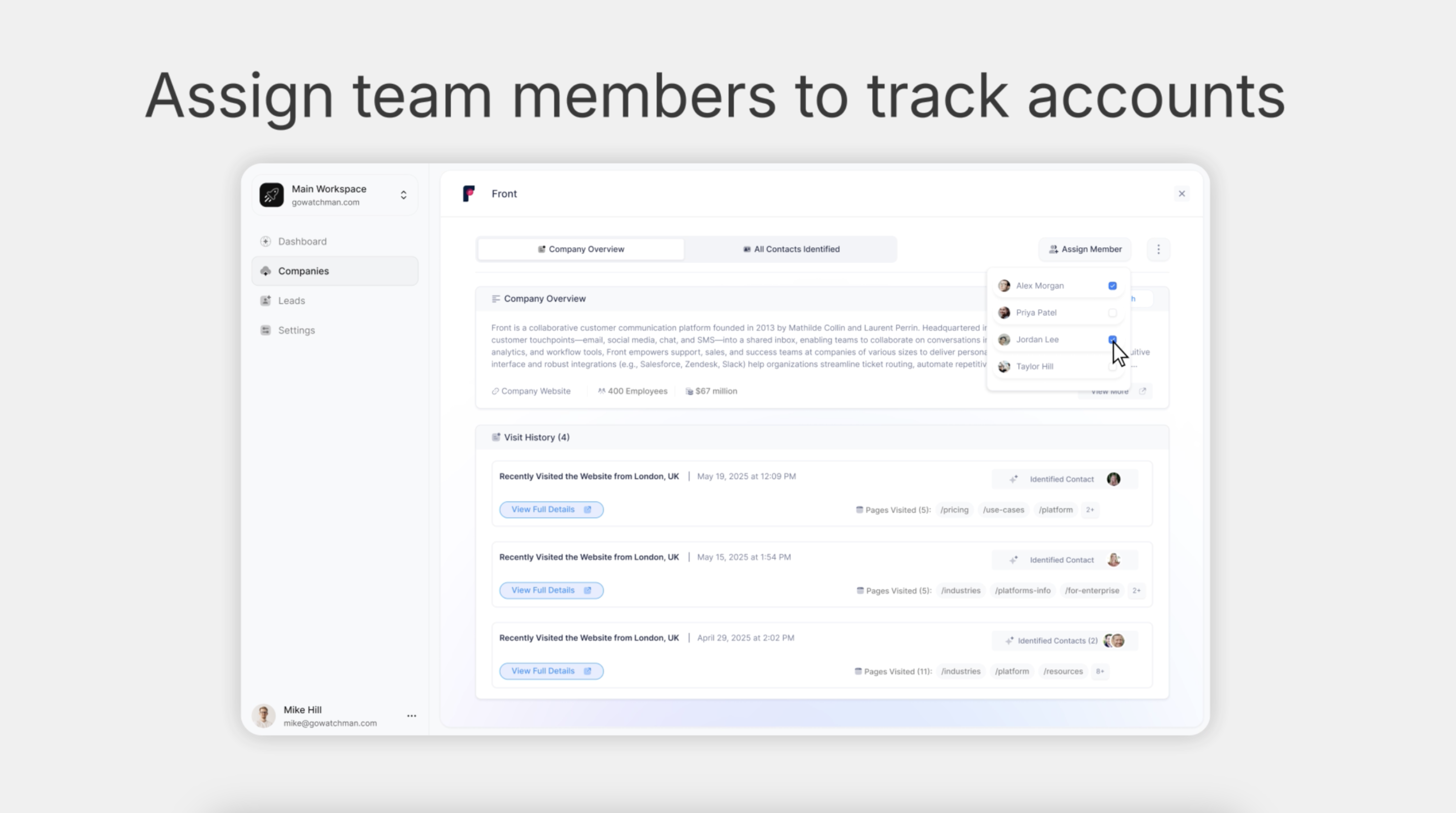Click the /platforms-info page tag
This screenshot has height=813, width=1456.
click(1022, 590)
